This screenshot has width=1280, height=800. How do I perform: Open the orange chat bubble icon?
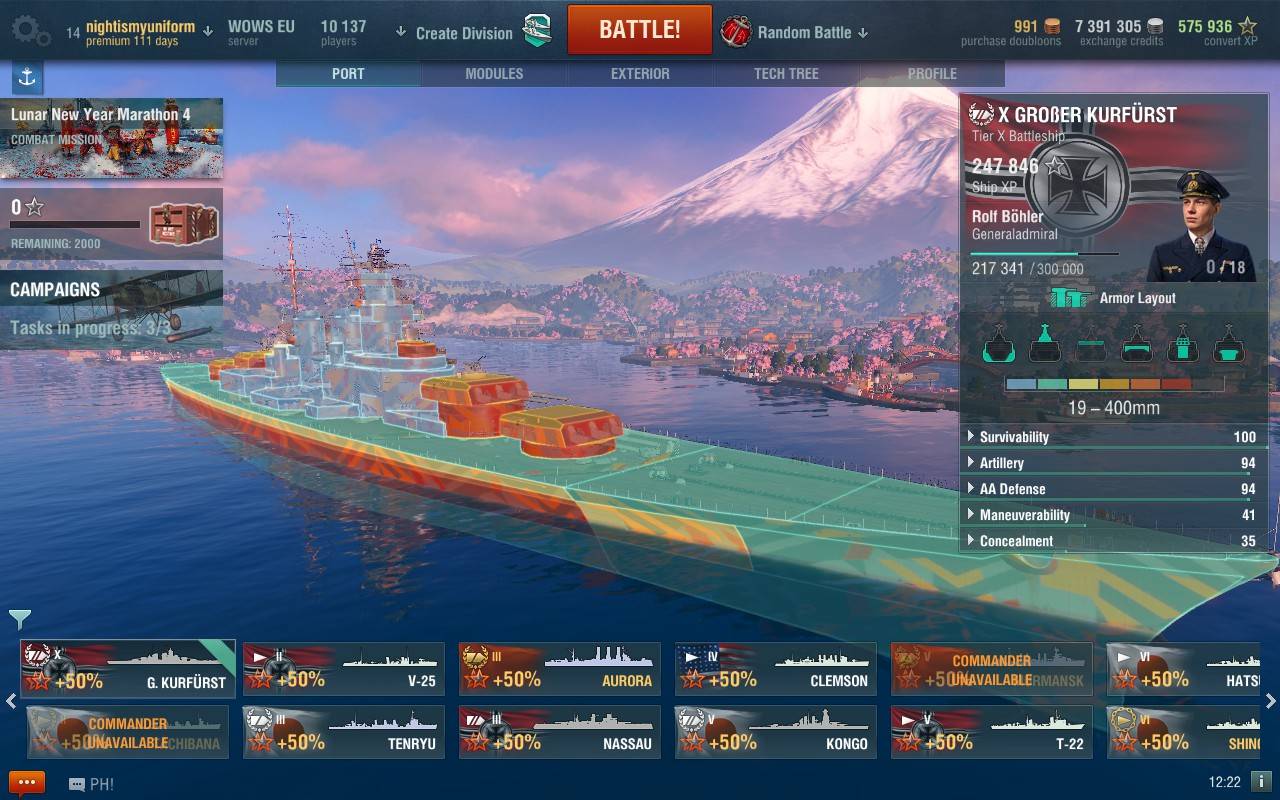[27, 783]
